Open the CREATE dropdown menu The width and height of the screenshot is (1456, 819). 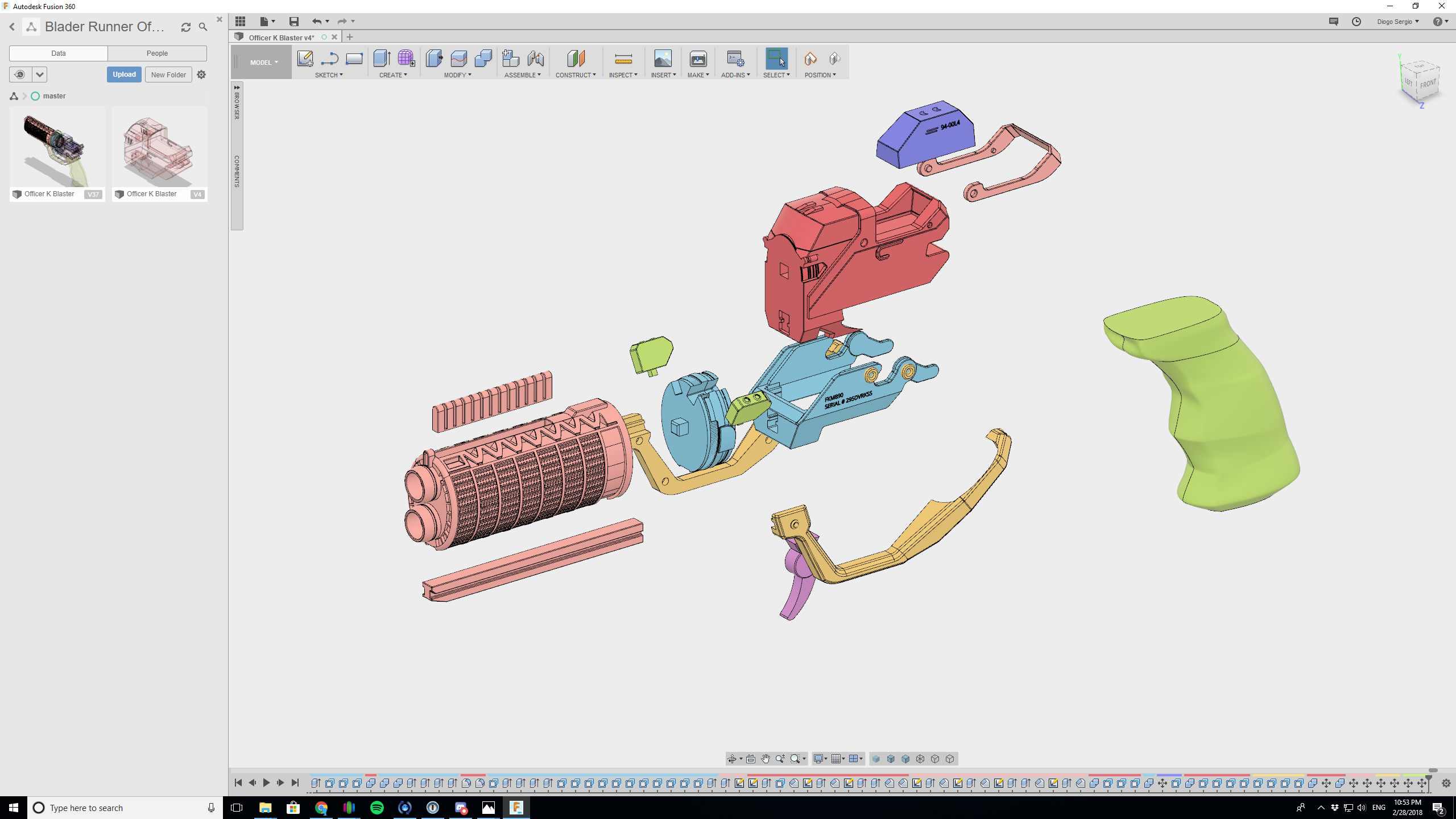click(393, 75)
